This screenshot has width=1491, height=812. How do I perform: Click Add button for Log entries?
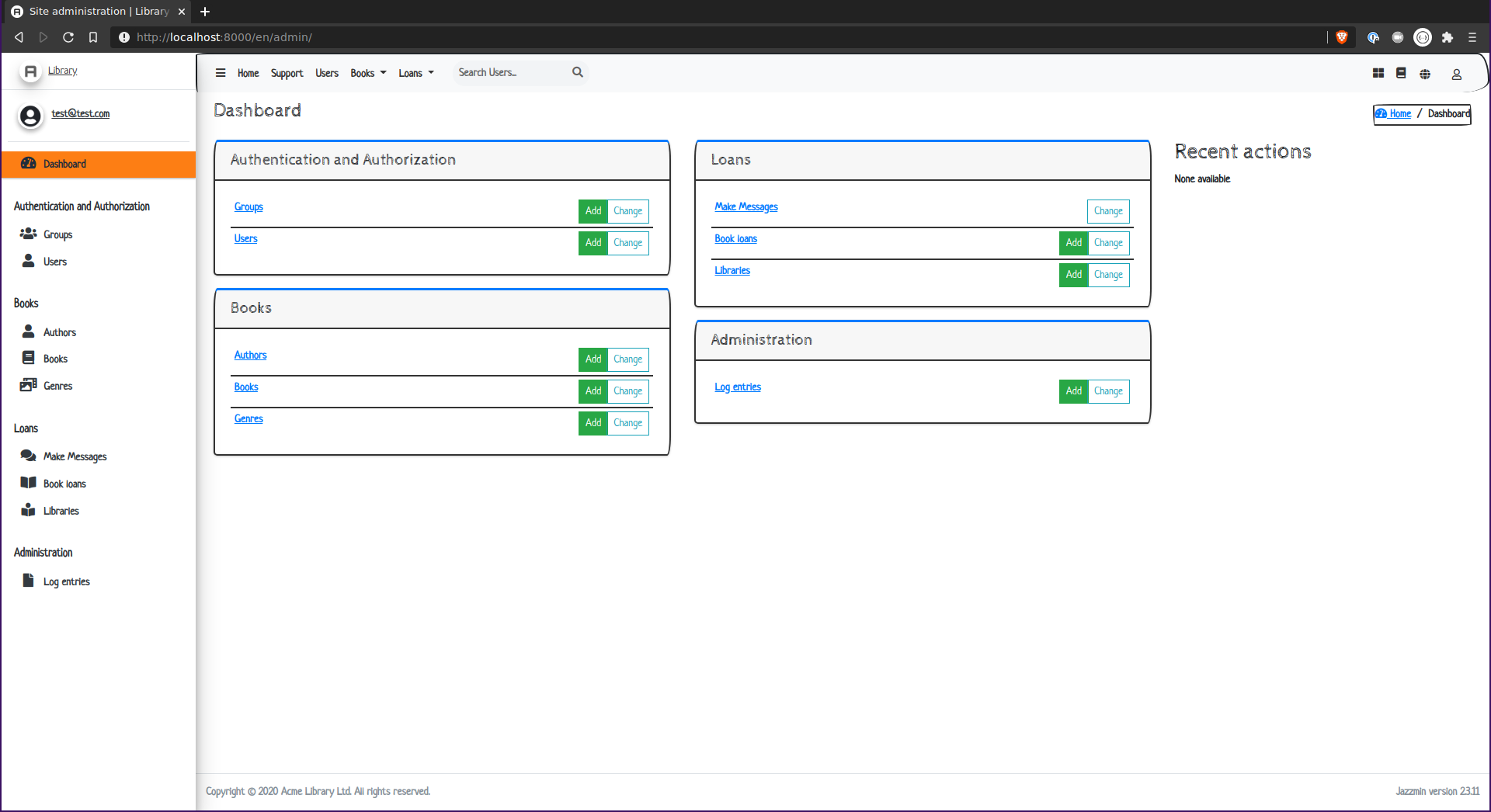click(x=1074, y=391)
